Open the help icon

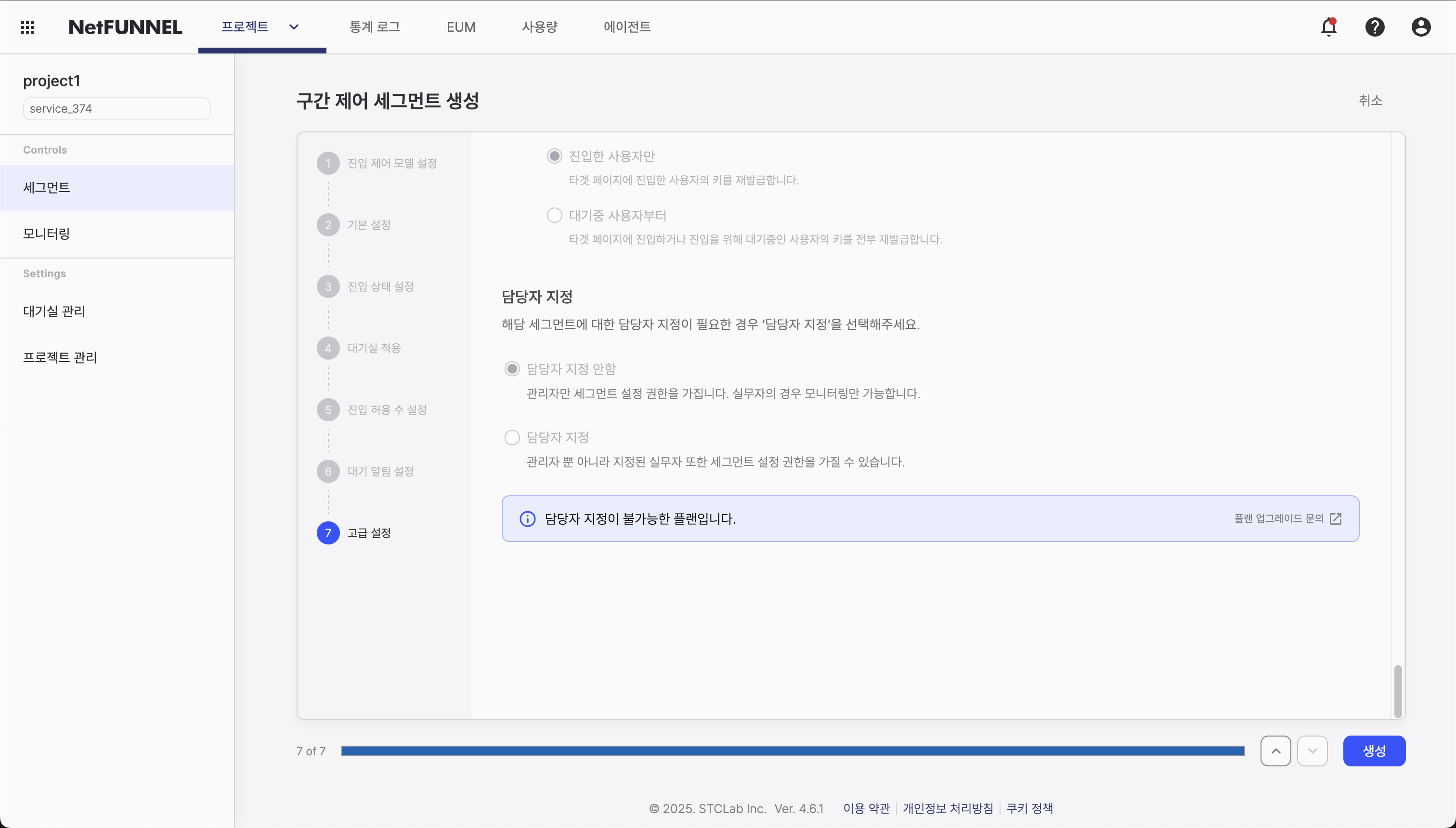coord(1375,27)
